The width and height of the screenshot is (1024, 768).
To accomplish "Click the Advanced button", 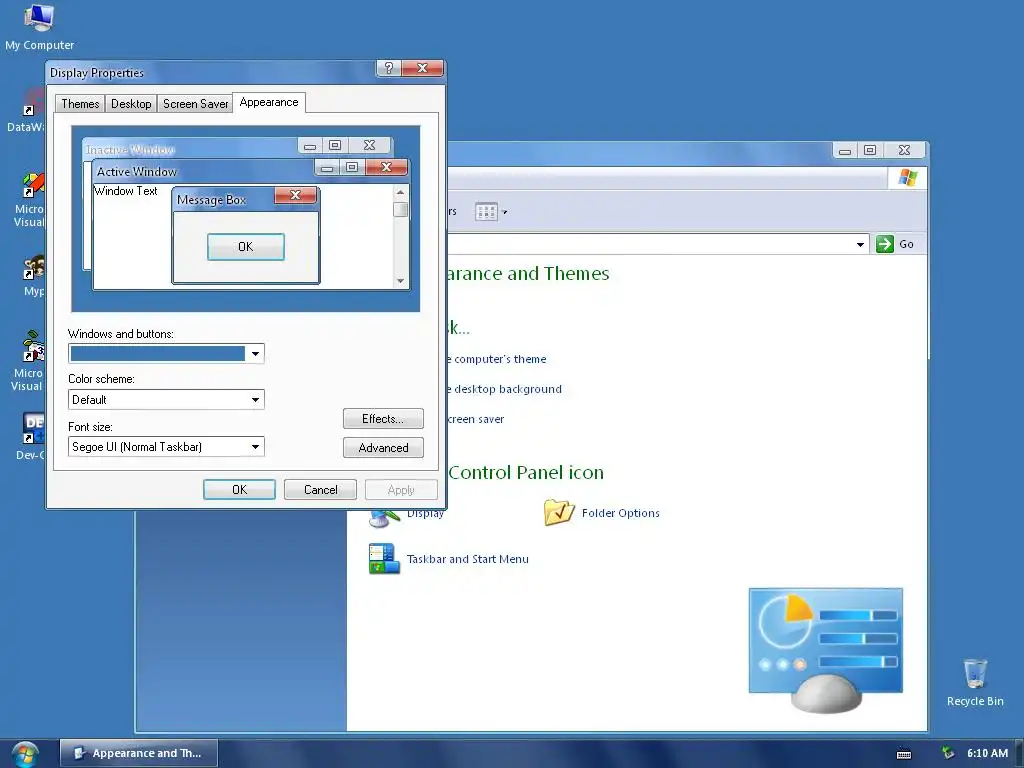I will point(383,447).
